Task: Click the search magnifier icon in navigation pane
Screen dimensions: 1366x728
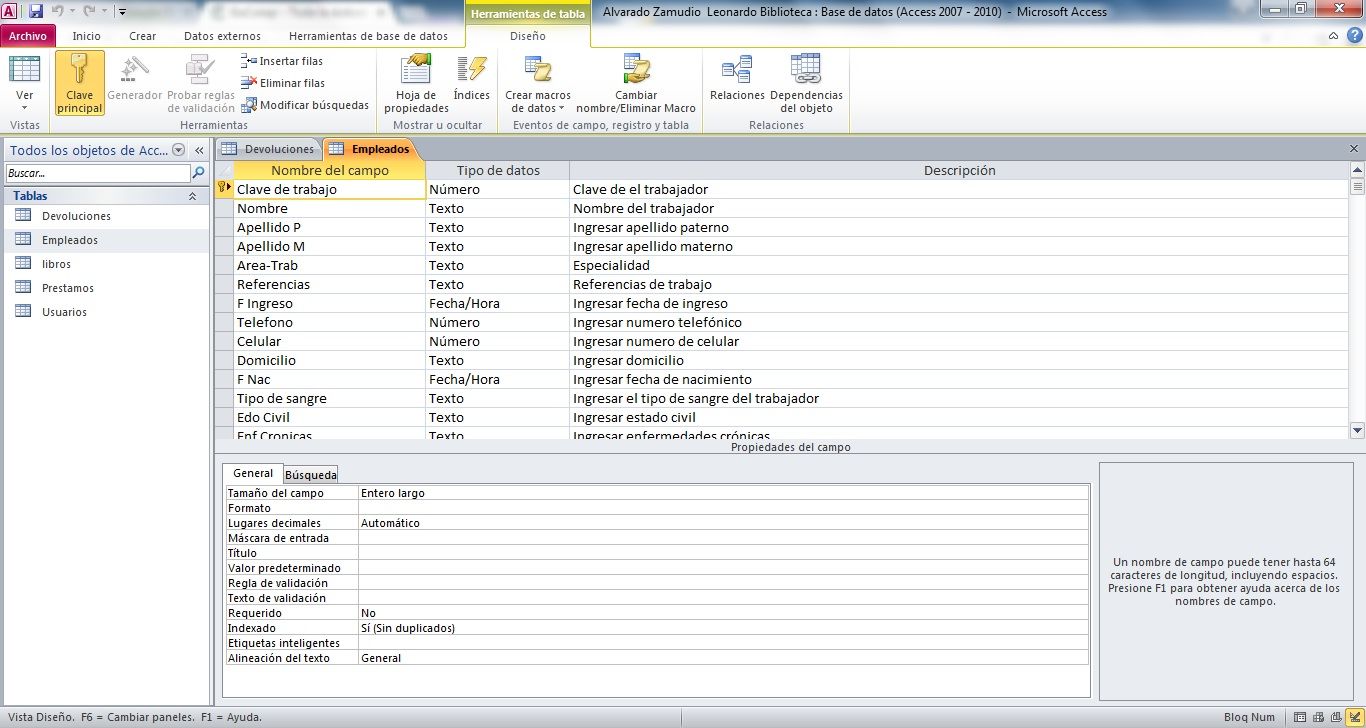Action: (x=198, y=173)
